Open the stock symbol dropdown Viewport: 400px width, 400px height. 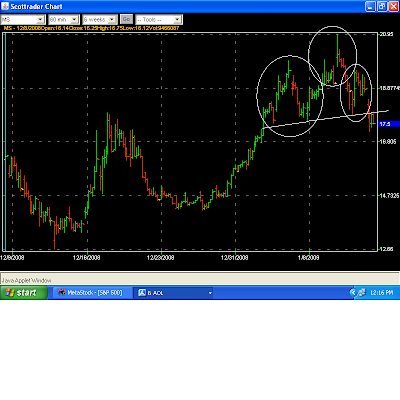point(23,20)
